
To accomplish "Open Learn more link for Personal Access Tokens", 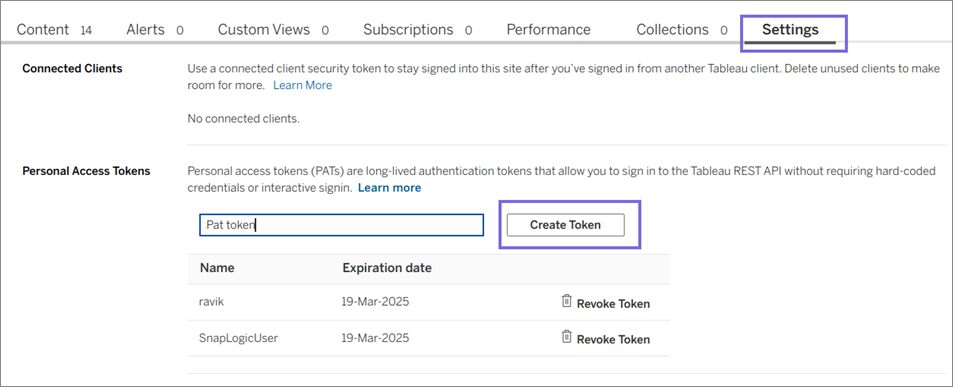I will tap(390, 188).
